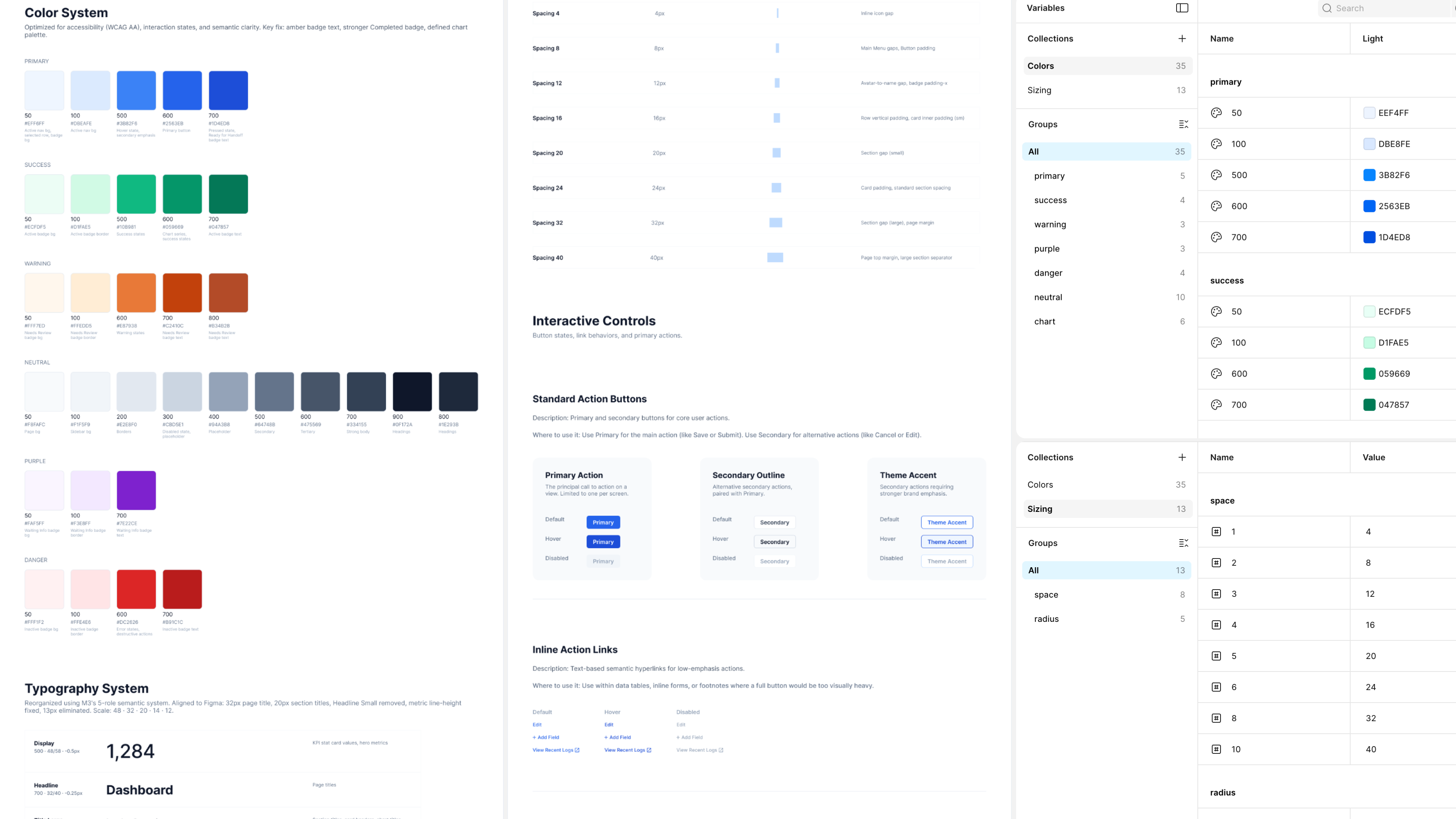Image resolution: width=1456 pixels, height=819 pixels.
Task: Click the EEF4FF value cell
Action: pos(1403,113)
